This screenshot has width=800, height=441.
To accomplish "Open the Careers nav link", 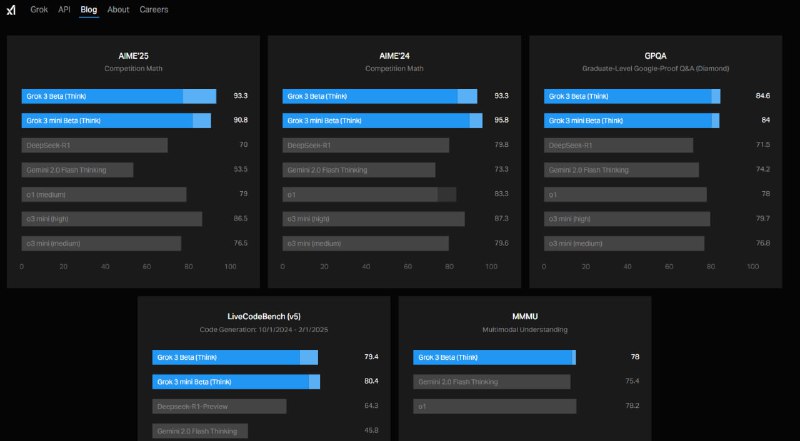I will [154, 9].
